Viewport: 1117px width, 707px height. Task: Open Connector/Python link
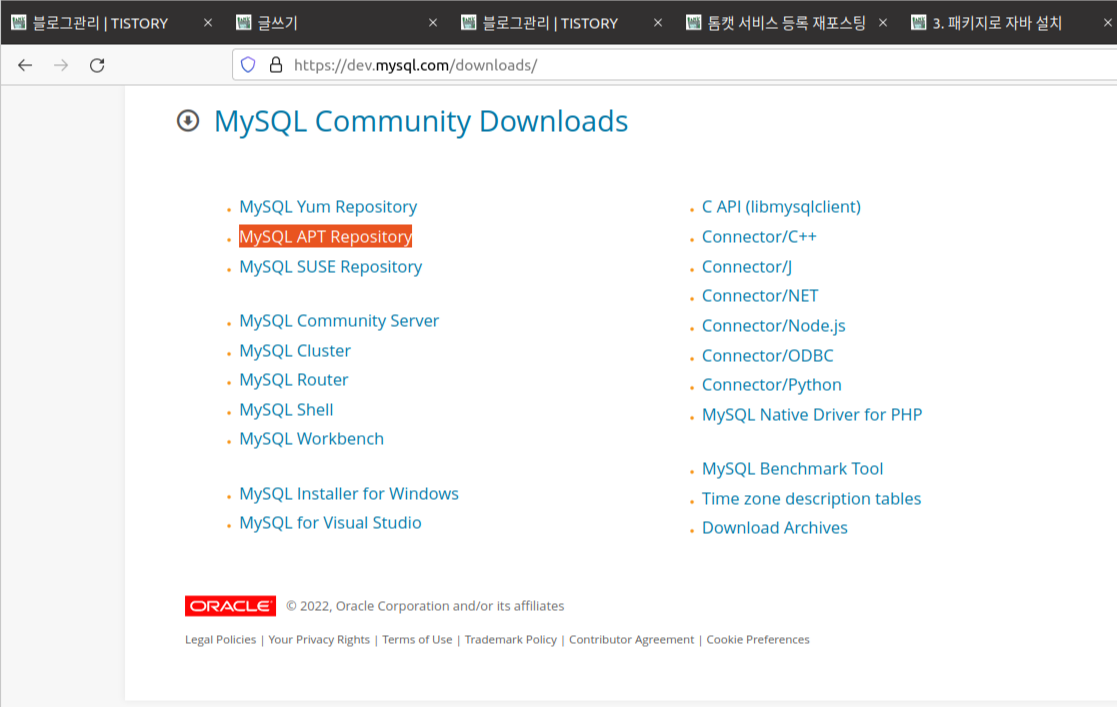click(771, 385)
